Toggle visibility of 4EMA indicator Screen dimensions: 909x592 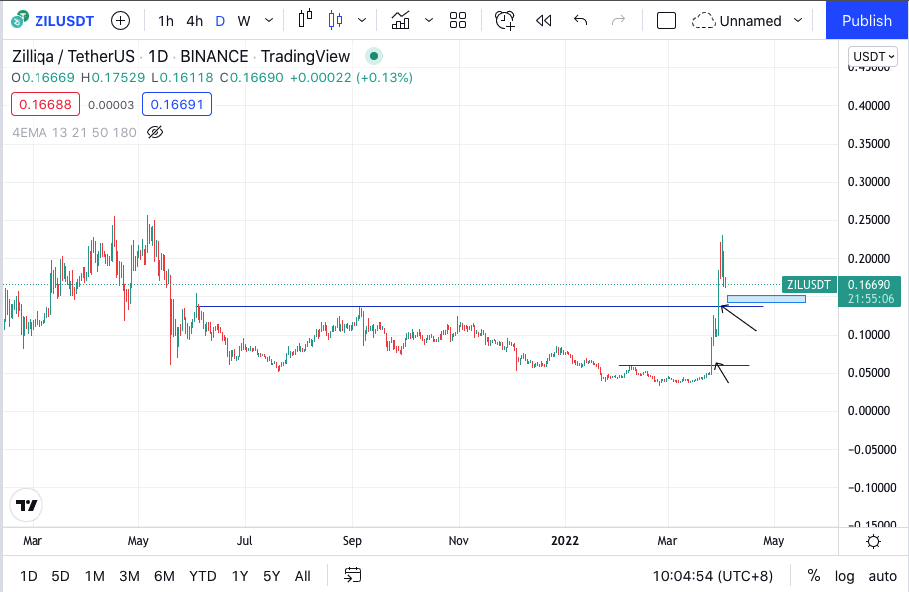click(155, 132)
